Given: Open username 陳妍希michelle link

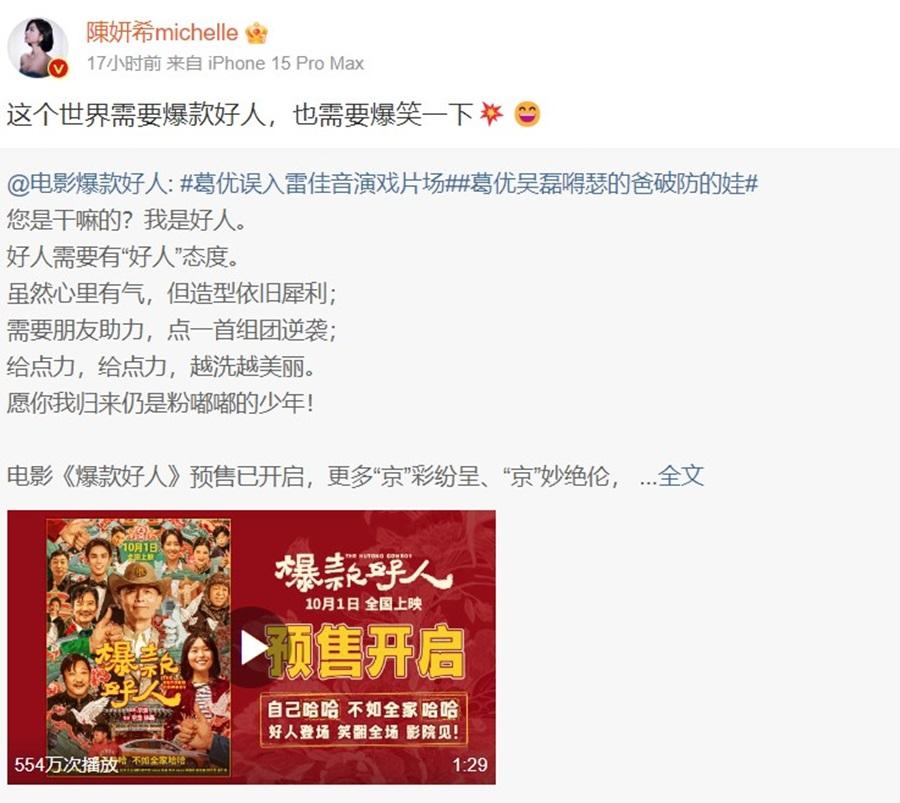Looking at the screenshot, I should 162,33.
